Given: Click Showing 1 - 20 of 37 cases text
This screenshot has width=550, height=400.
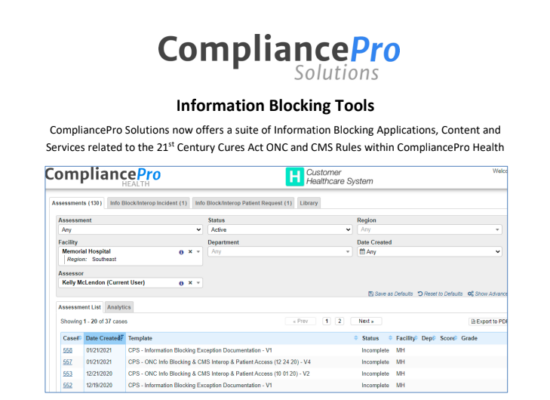Looking at the screenshot, I should click(94, 321).
